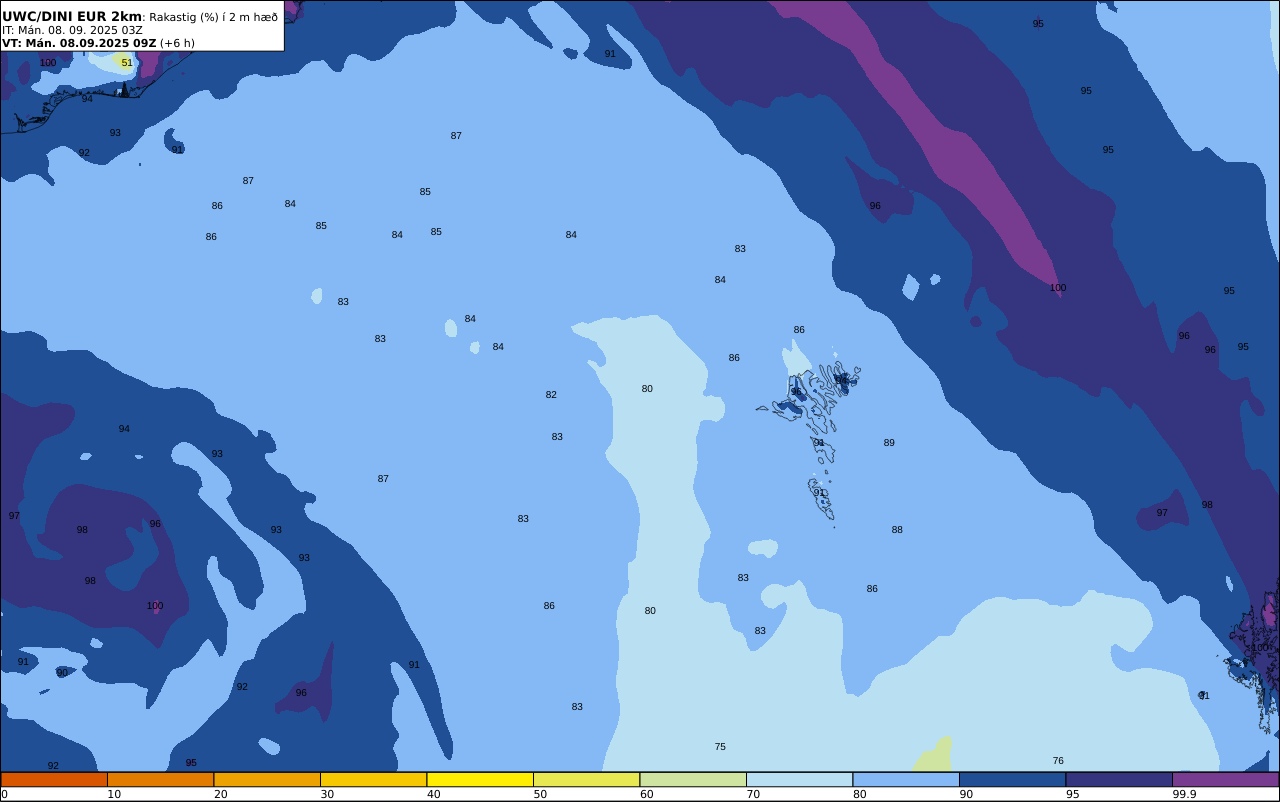The height and width of the screenshot is (802, 1280).
Task: Select the 'VT: Mán. 08.09.2025 09Z' line
Action: point(79,43)
